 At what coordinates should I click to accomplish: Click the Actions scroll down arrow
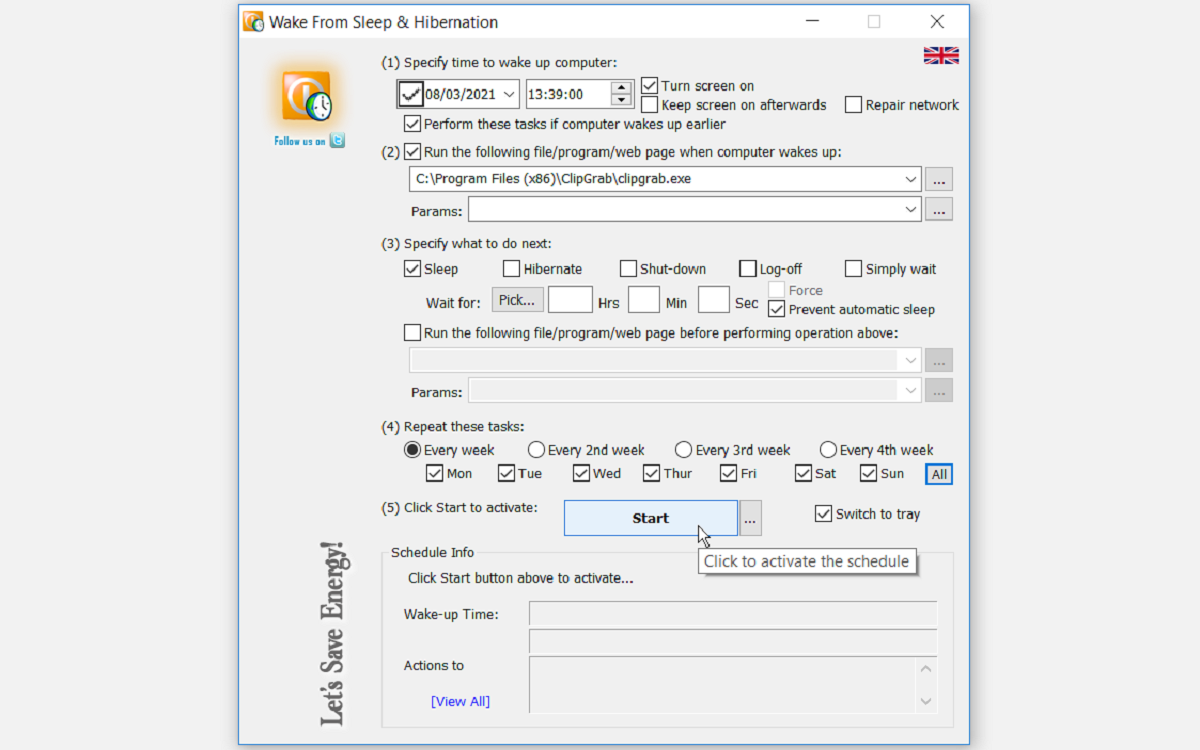coord(926,702)
